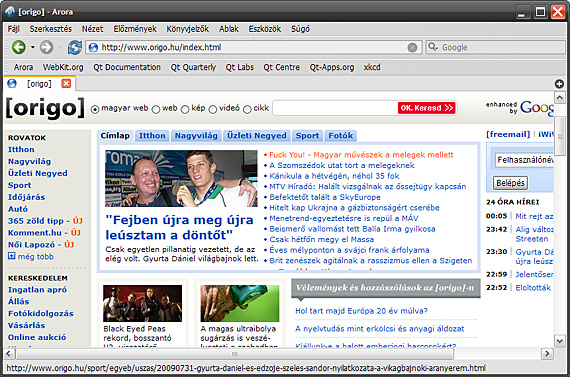
Task: Open the Eszközök menu
Action: (265, 29)
